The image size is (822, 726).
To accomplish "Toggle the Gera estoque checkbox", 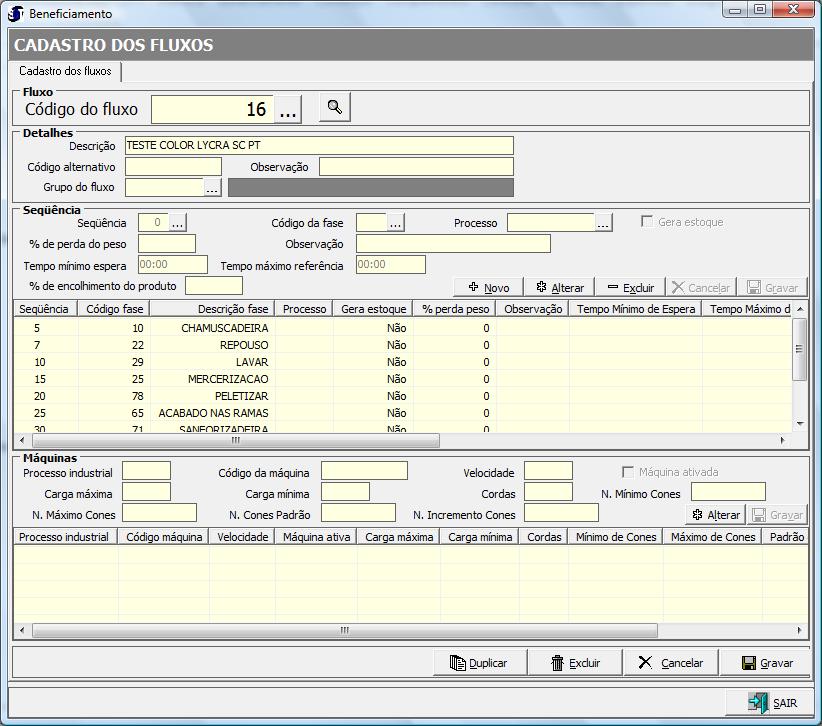I will point(648,222).
